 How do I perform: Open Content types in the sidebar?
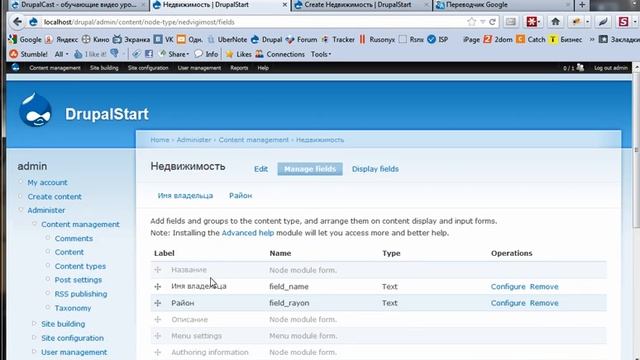(x=80, y=266)
